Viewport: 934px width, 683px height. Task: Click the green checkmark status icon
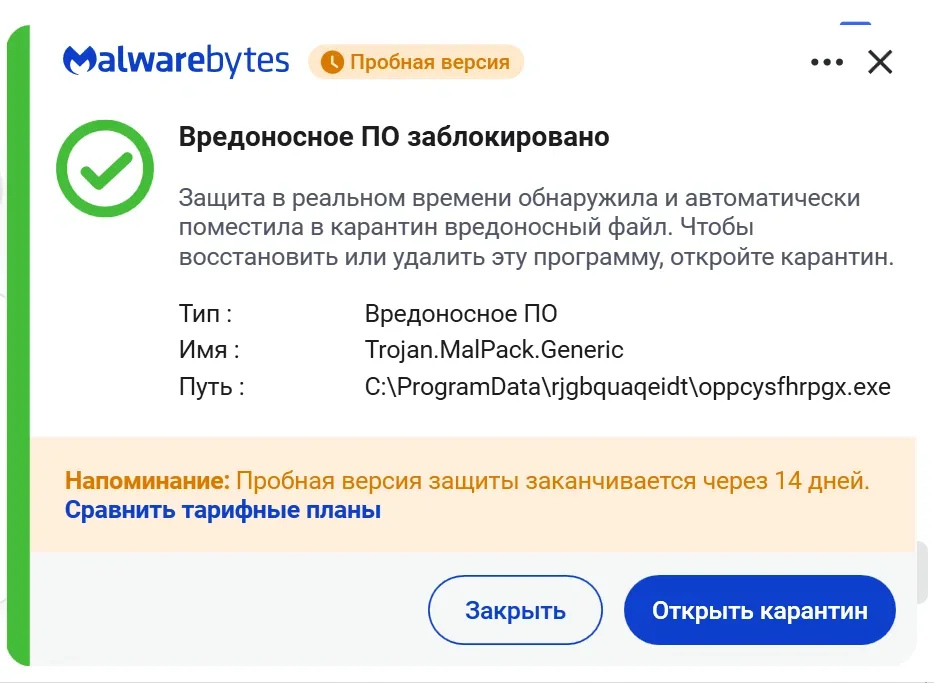[x=105, y=169]
